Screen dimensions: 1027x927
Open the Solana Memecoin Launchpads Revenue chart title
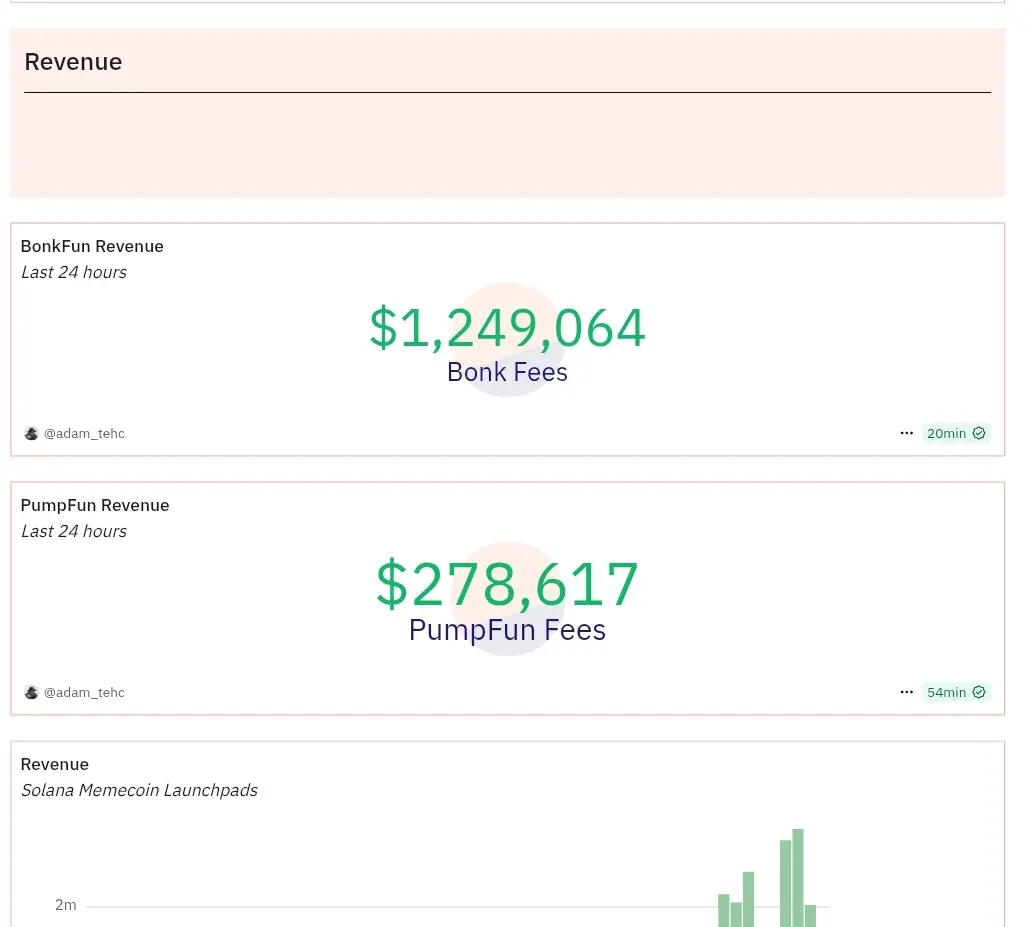coord(54,764)
